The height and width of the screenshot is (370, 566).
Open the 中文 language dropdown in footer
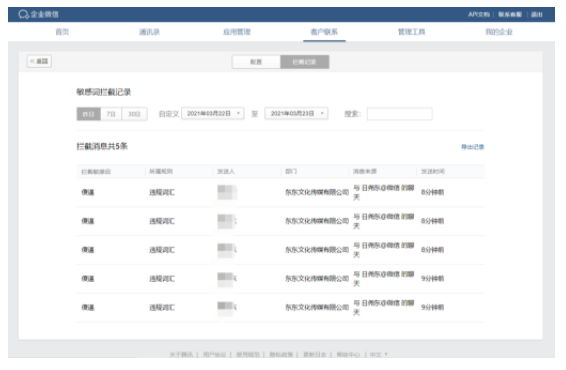tap(378, 354)
